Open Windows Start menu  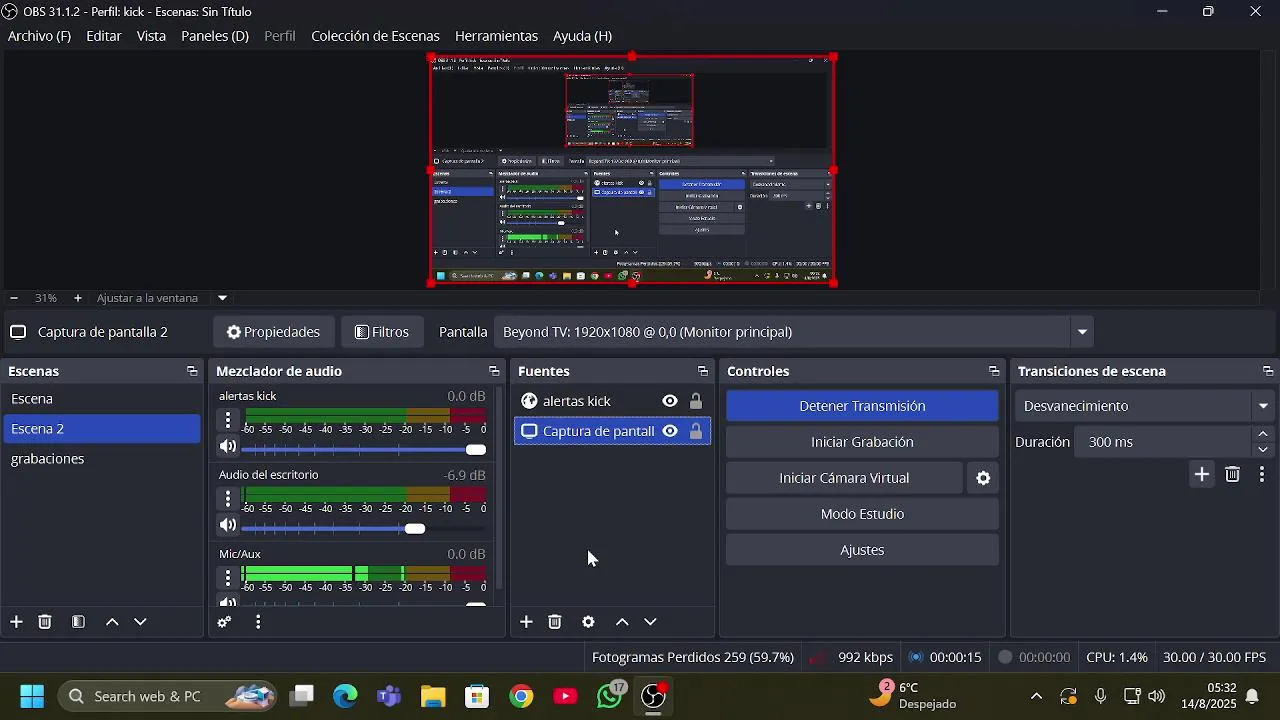point(32,696)
